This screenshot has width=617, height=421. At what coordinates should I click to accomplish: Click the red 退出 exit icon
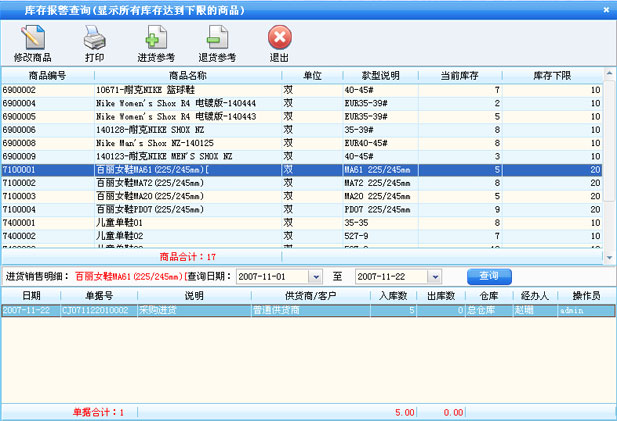tap(279, 42)
